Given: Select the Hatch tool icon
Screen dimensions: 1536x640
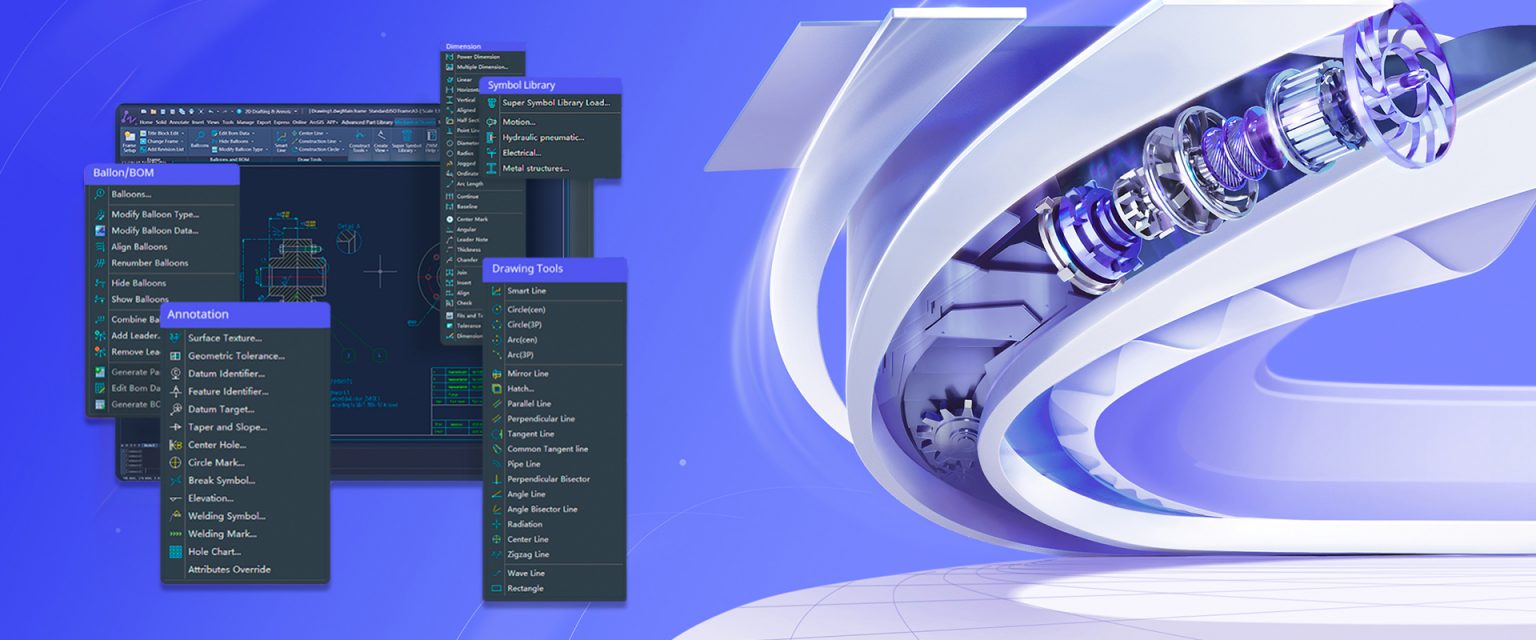Looking at the screenshot, I should 496,389.
